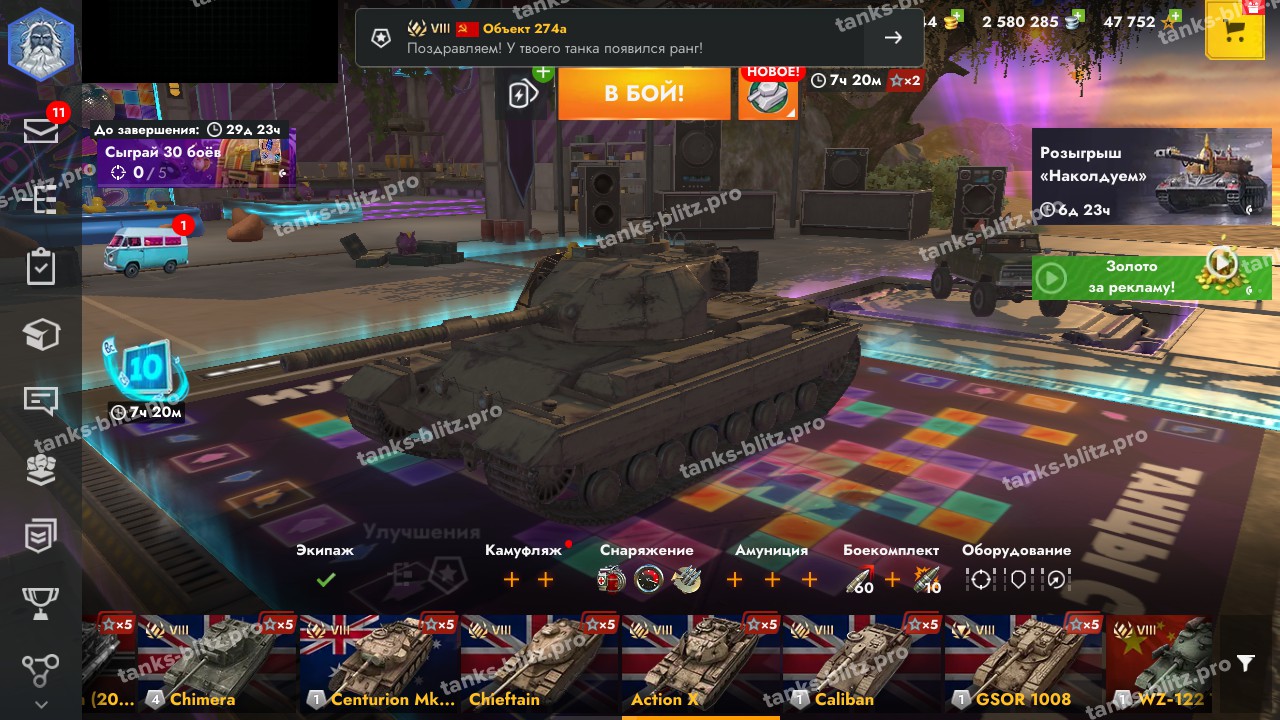Click the tank carousel filter funnel icon
Screen dimensions: 1280x720
[x=1245, y=663]
